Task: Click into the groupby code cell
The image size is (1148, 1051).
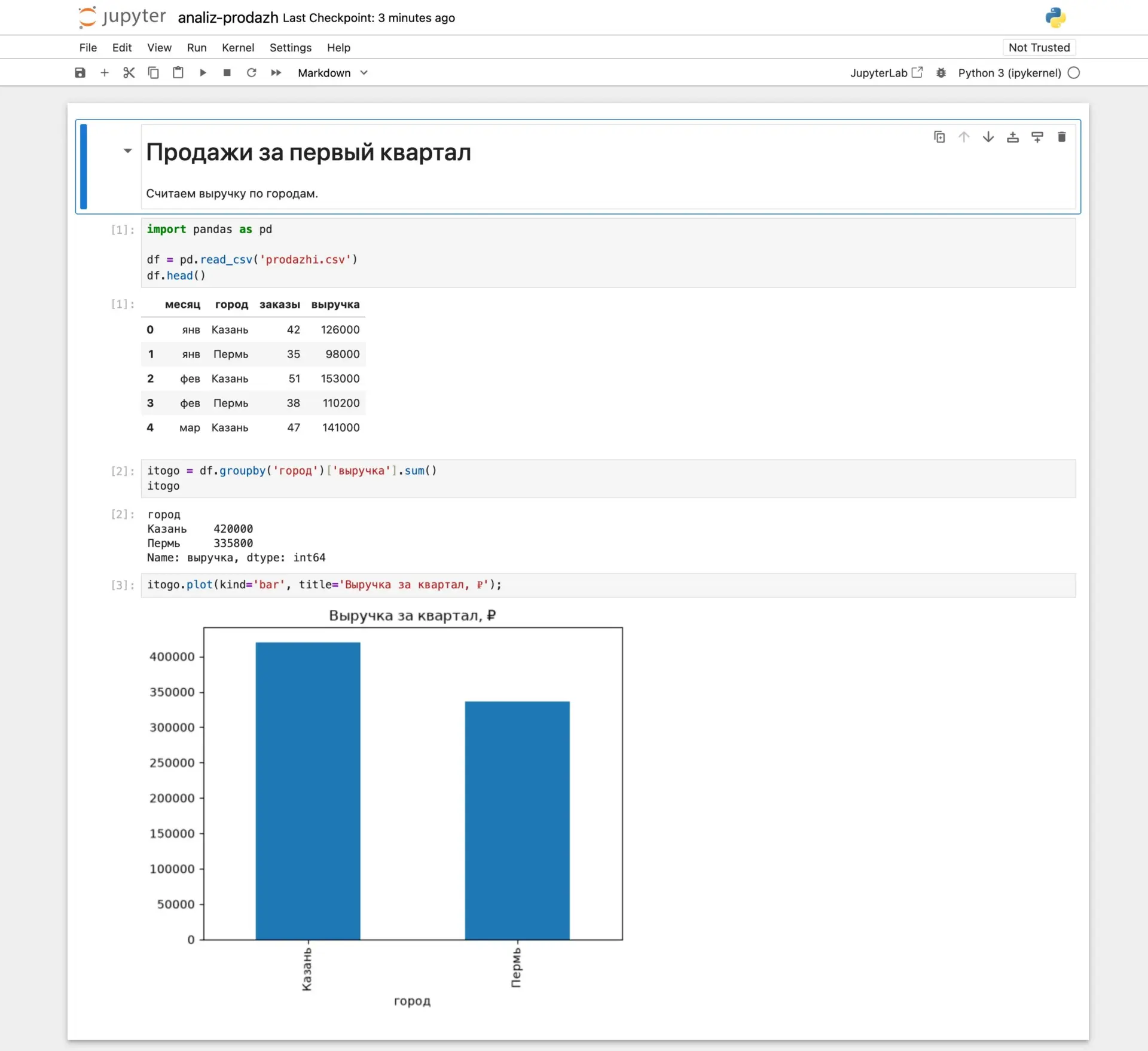Action: pos(608,478)
